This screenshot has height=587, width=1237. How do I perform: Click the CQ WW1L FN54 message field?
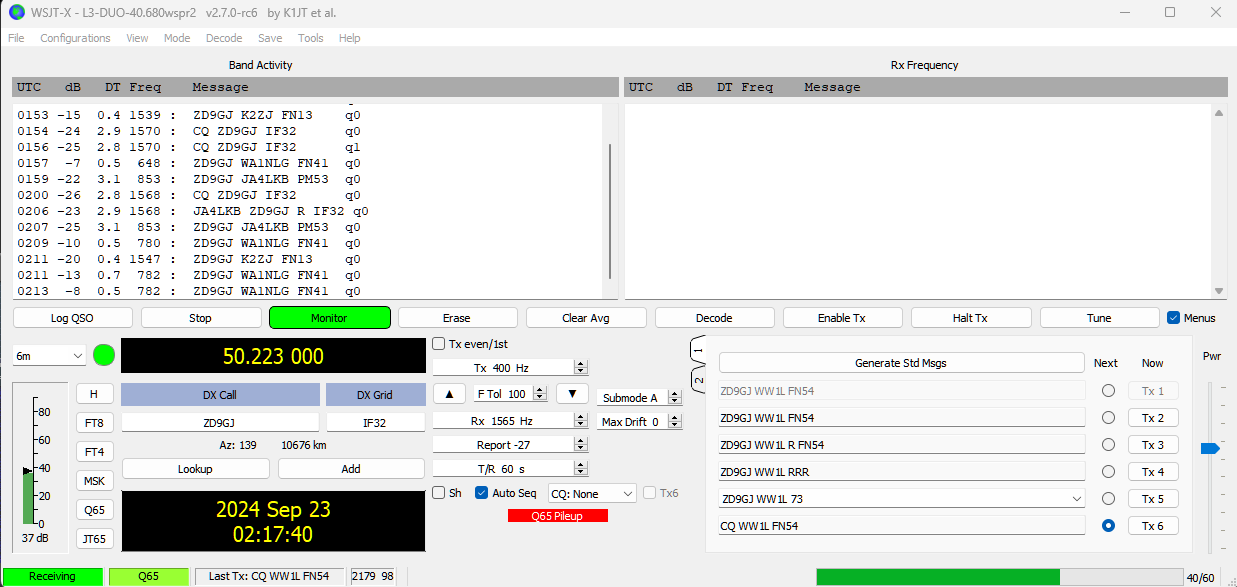pos(901,525)
